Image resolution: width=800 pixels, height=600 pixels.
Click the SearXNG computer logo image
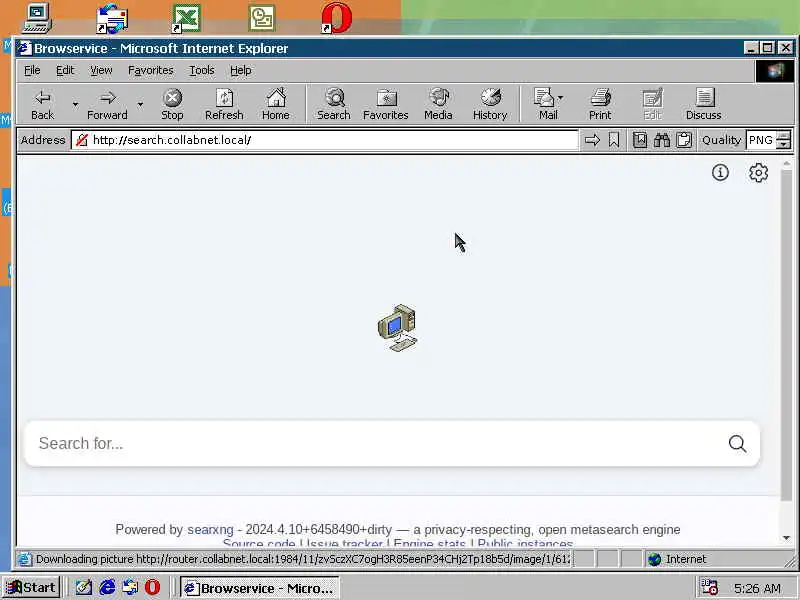[397, 328]
